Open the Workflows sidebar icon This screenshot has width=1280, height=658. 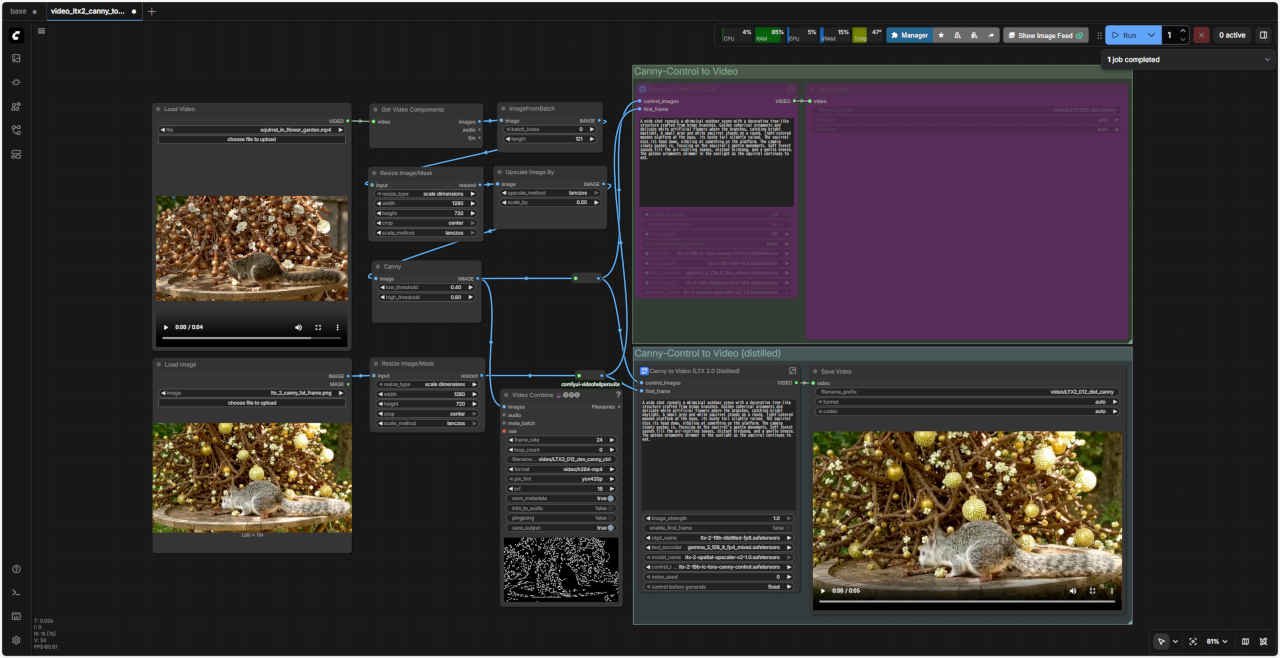16,130
